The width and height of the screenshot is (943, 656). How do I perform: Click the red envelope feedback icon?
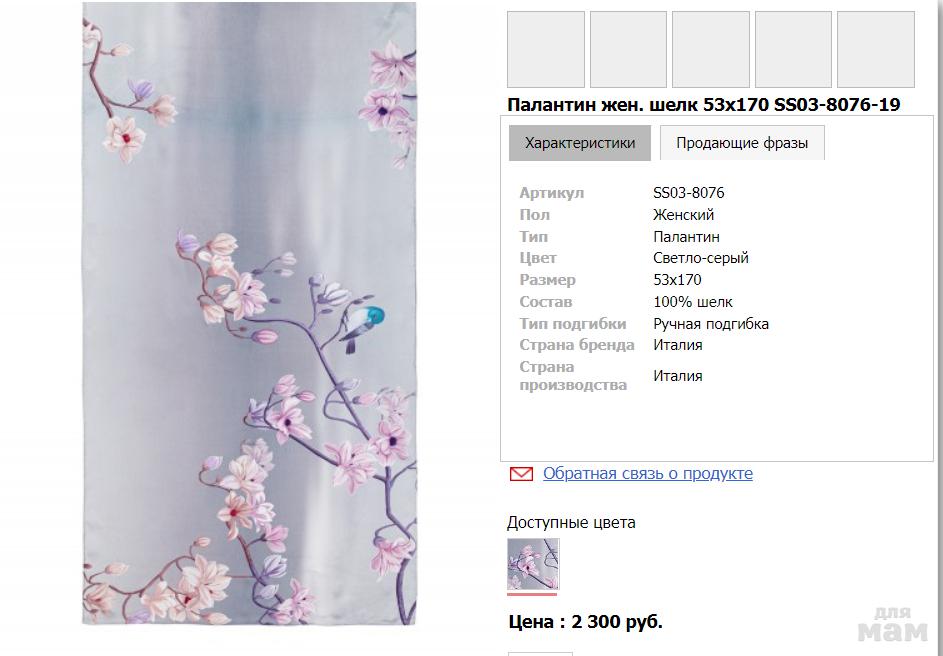[521, 474]
